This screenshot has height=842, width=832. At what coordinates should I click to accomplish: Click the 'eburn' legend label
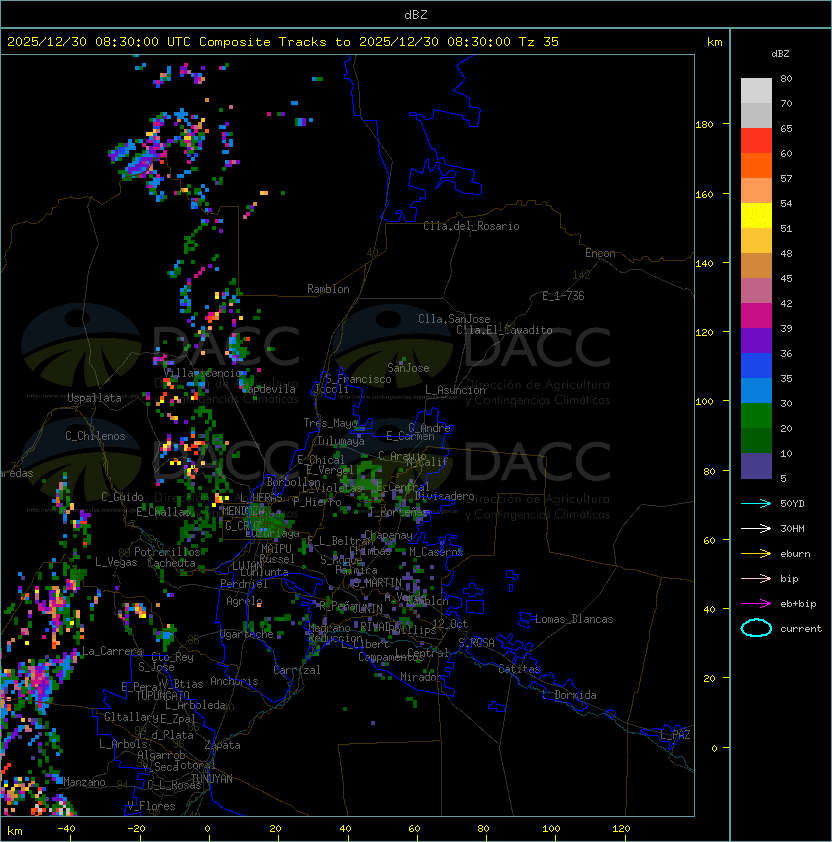coord(795,554)
